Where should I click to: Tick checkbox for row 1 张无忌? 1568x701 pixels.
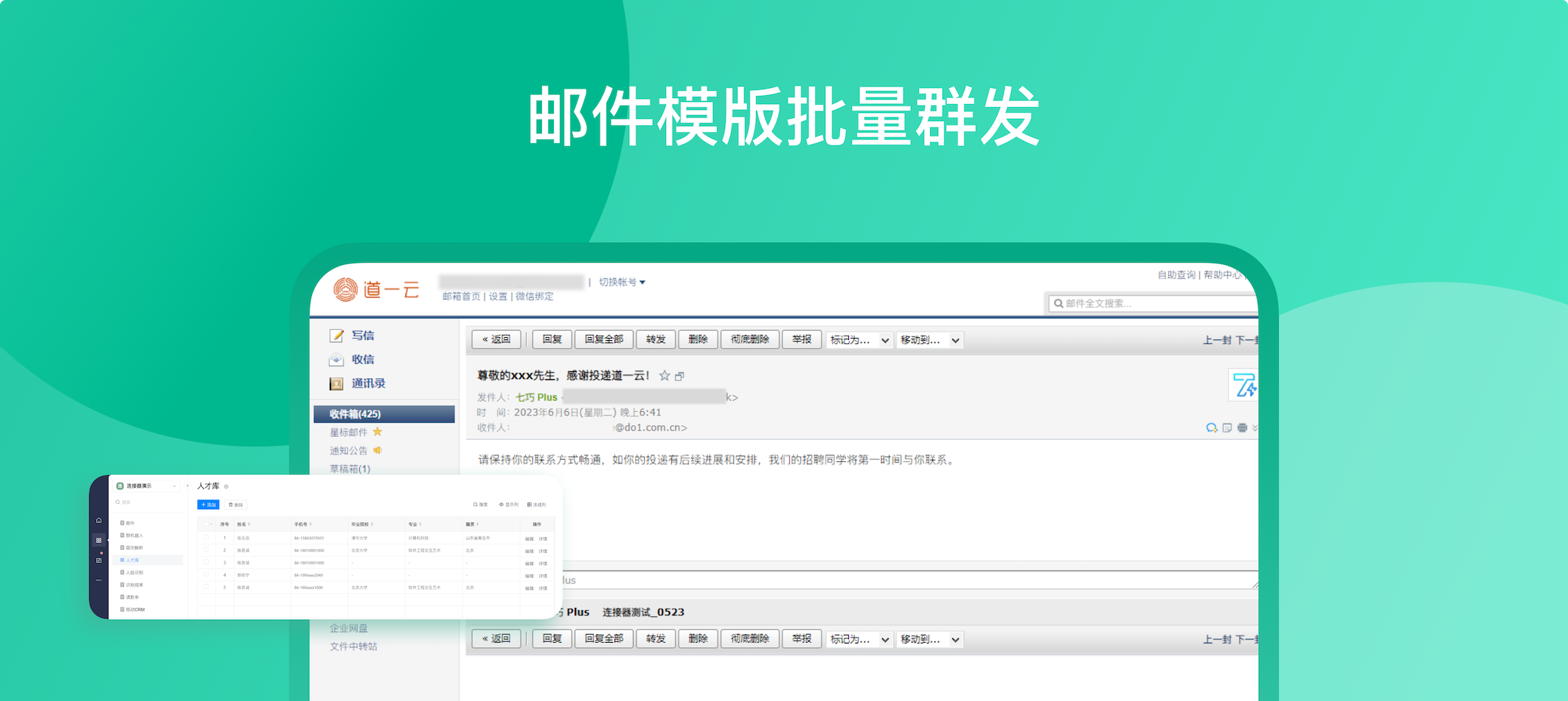click(x=206, y=537)
